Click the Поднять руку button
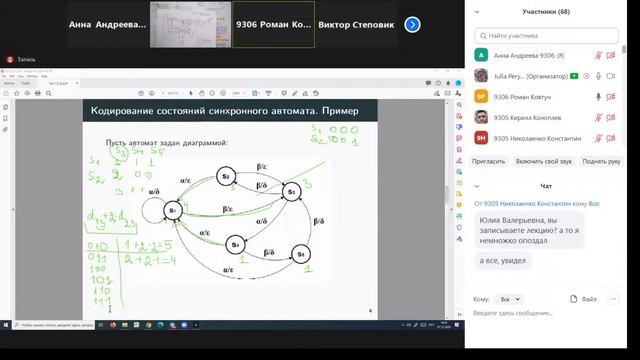Screen dimensions: 640x360 point(601,162)
